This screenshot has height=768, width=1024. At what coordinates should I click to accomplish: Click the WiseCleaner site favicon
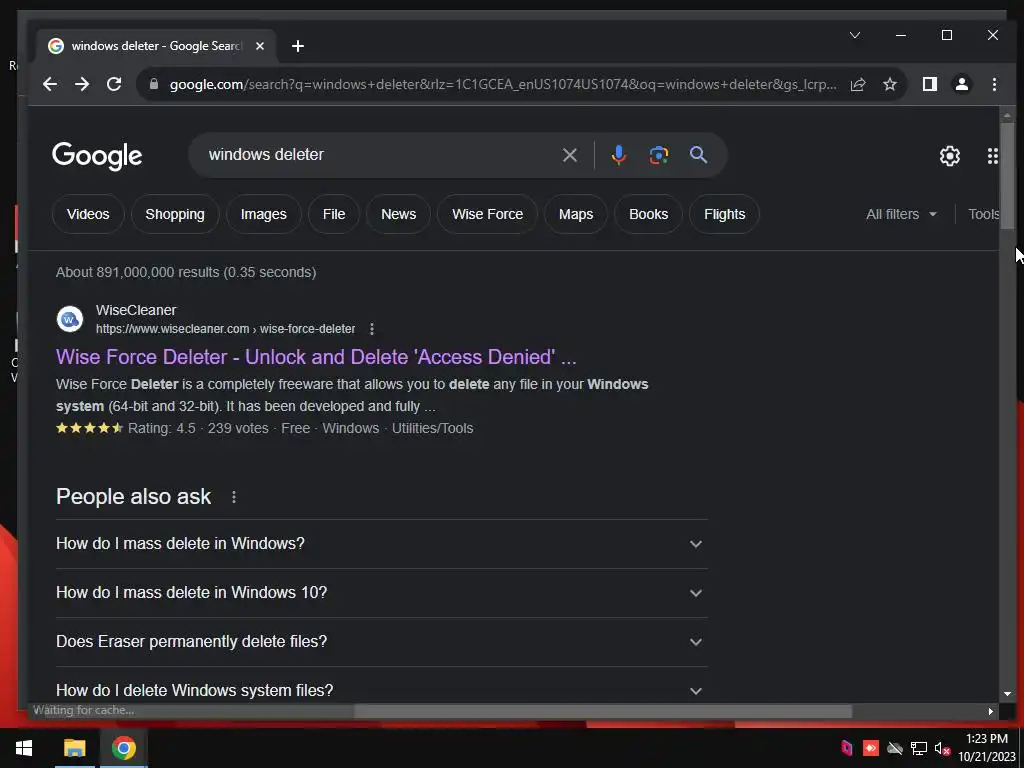tap(70, 319)
